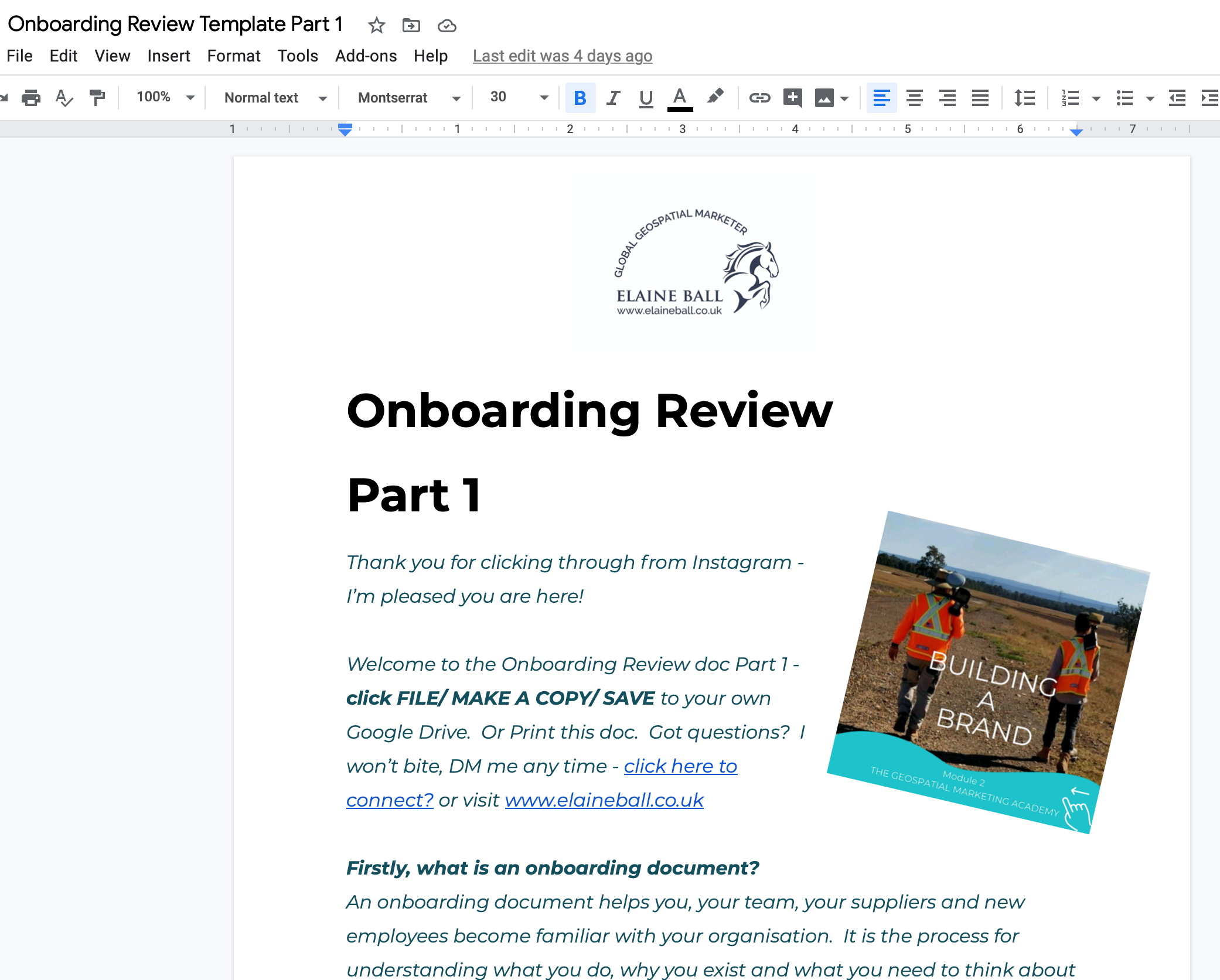Open the highlight color pen tool
Viewport: 1220px width, 980px height.
point(715,97)
